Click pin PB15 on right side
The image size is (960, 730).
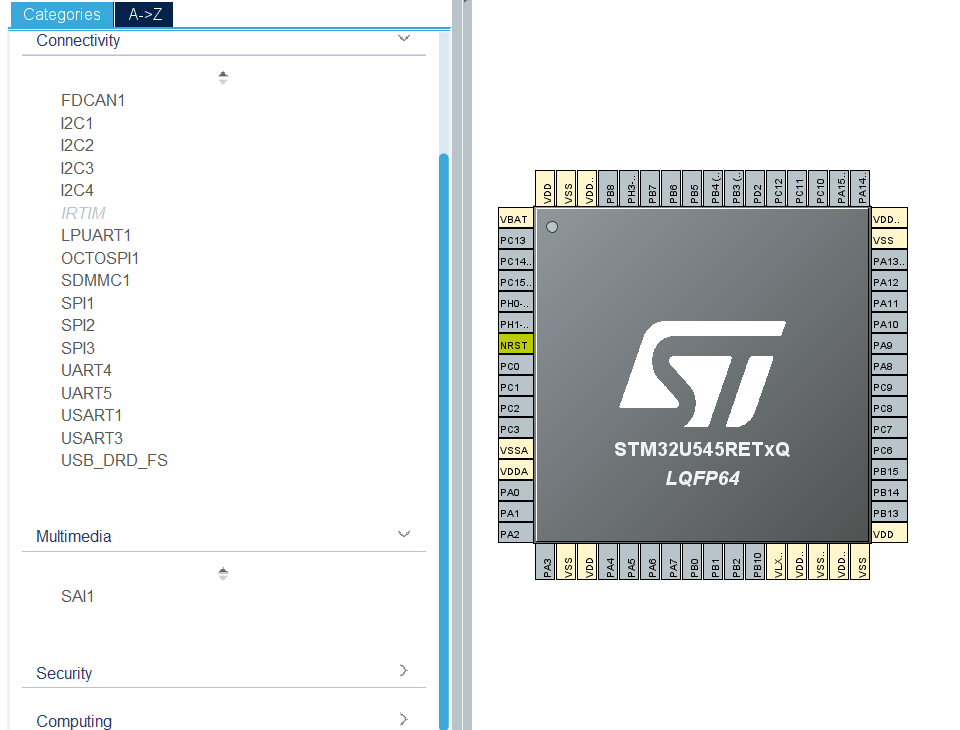889,471
